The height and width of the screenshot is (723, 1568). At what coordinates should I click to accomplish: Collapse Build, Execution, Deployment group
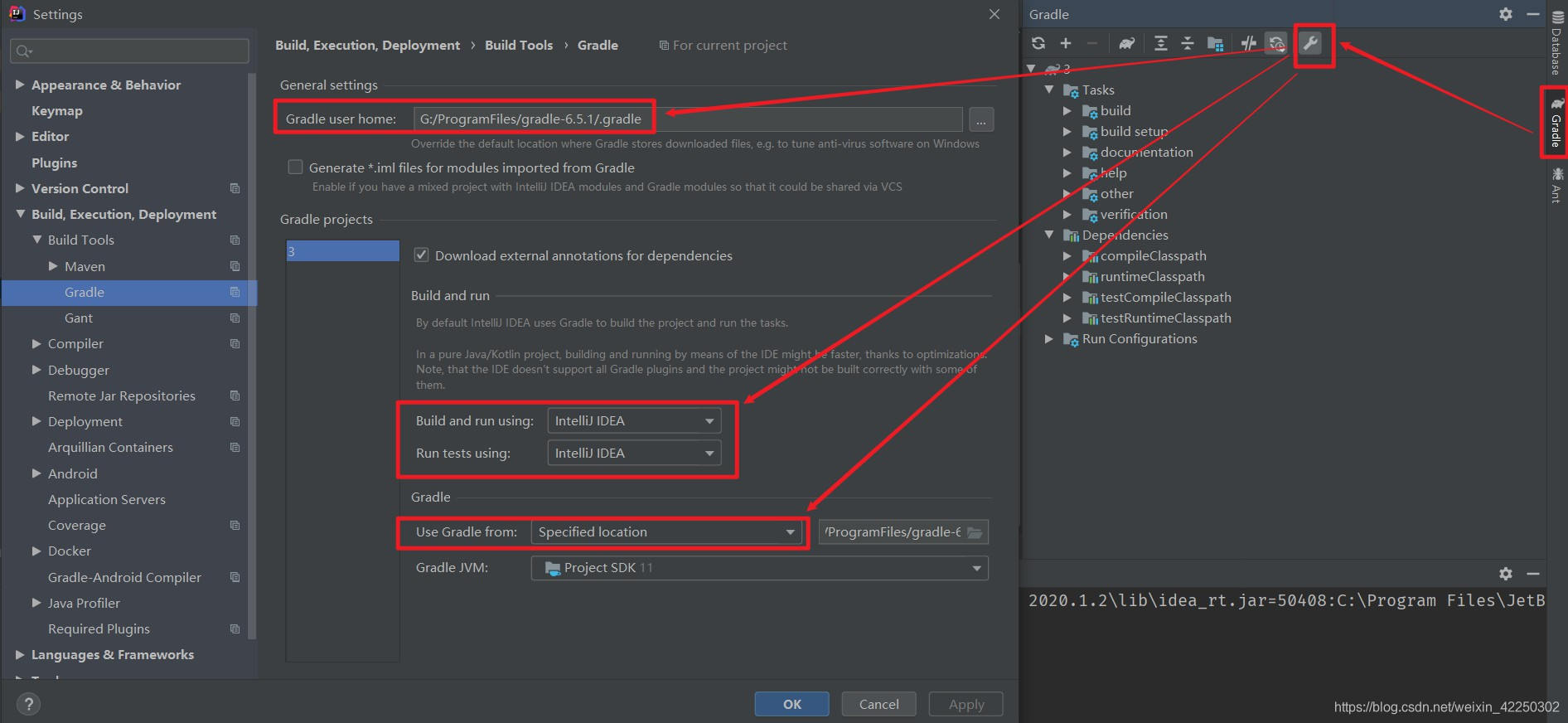(20, 214)
